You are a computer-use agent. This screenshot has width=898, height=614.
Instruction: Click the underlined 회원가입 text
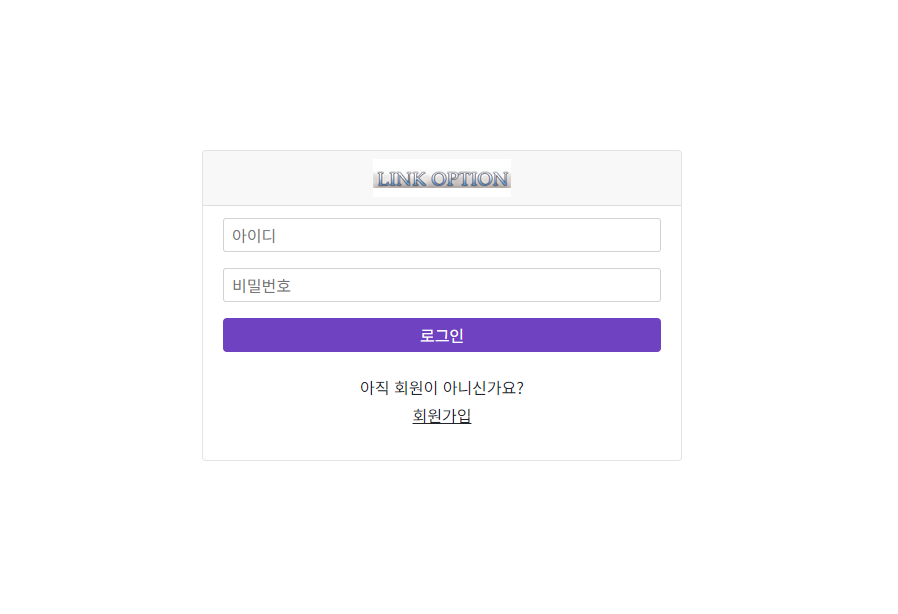coord(442,415)
